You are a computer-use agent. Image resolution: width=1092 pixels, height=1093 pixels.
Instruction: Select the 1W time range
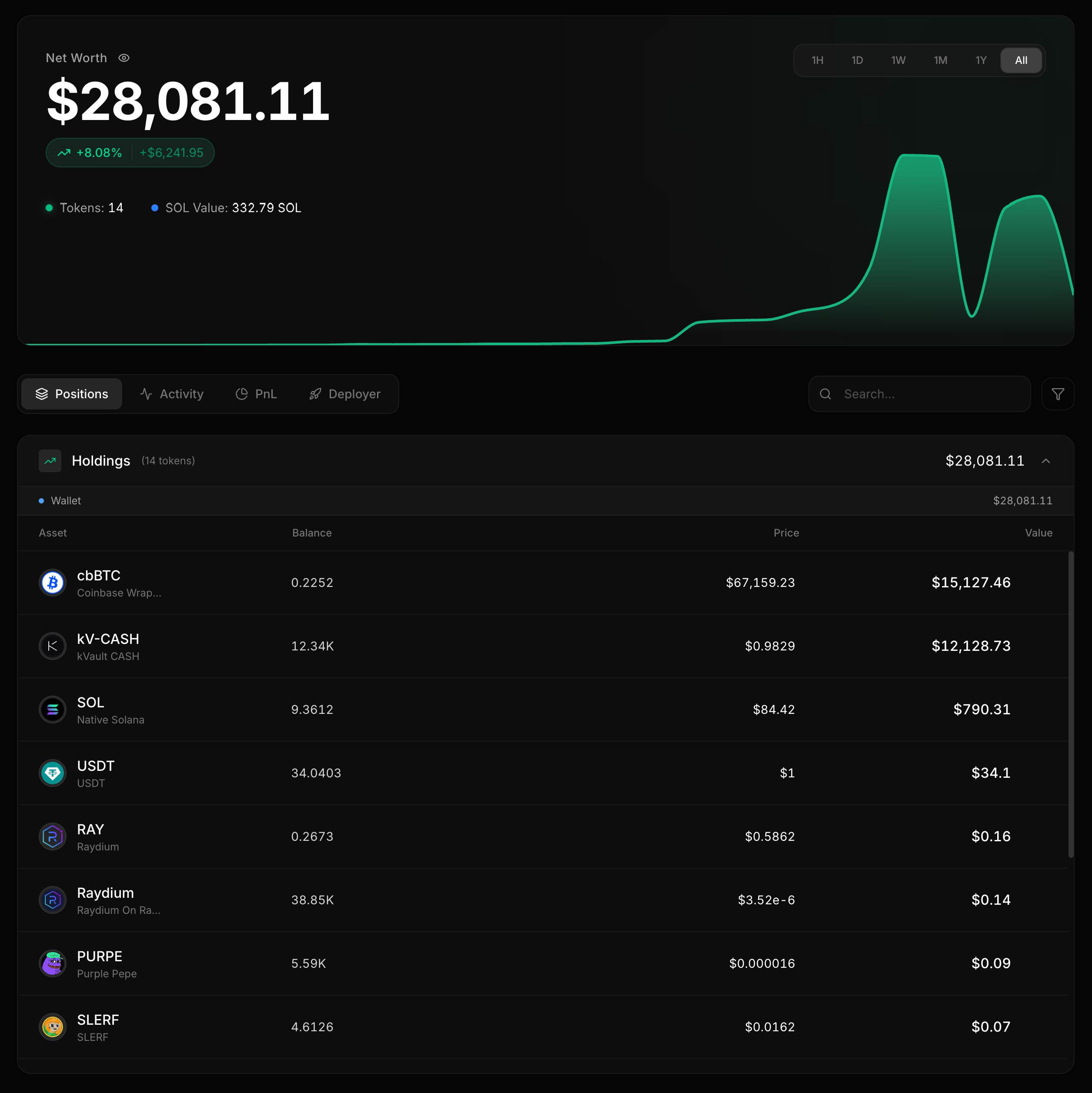[898, 60]
